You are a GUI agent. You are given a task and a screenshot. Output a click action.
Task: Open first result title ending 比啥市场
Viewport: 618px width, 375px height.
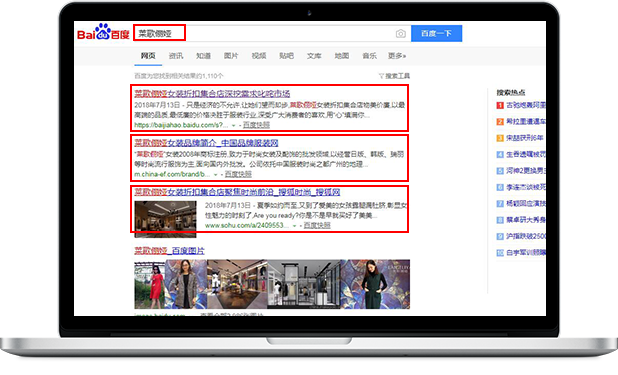coord(212,93)
